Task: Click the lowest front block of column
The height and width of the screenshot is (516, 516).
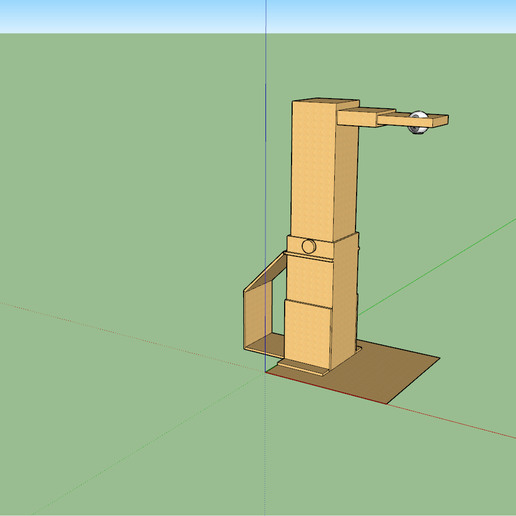Action: pyautogui.click(x=307, y=334)
